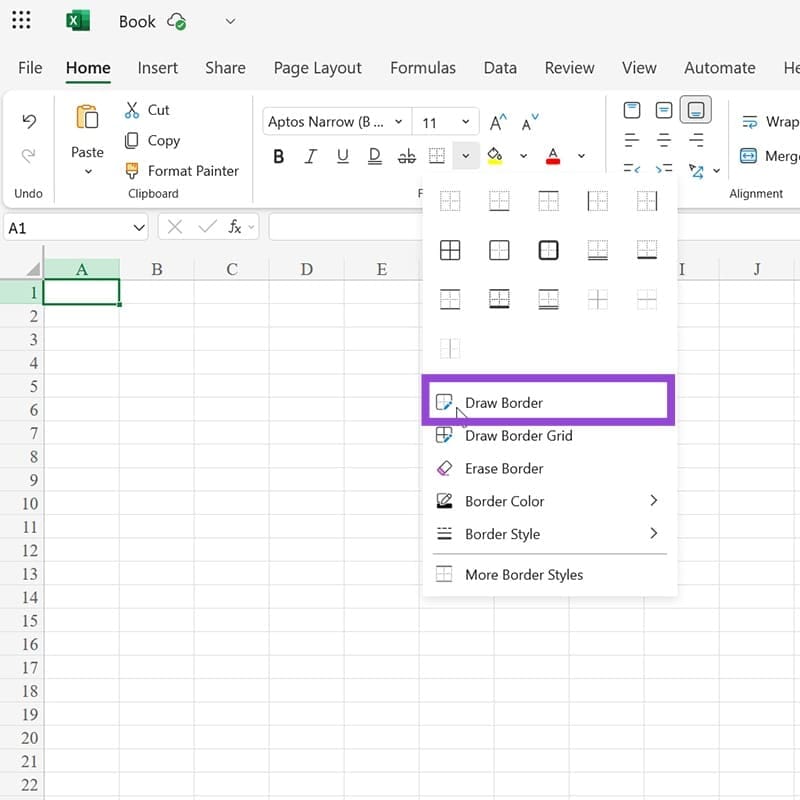This screenshot has height=800, width=800.
Task: Open the font color dropdown arrow
Action: (581, 156)
